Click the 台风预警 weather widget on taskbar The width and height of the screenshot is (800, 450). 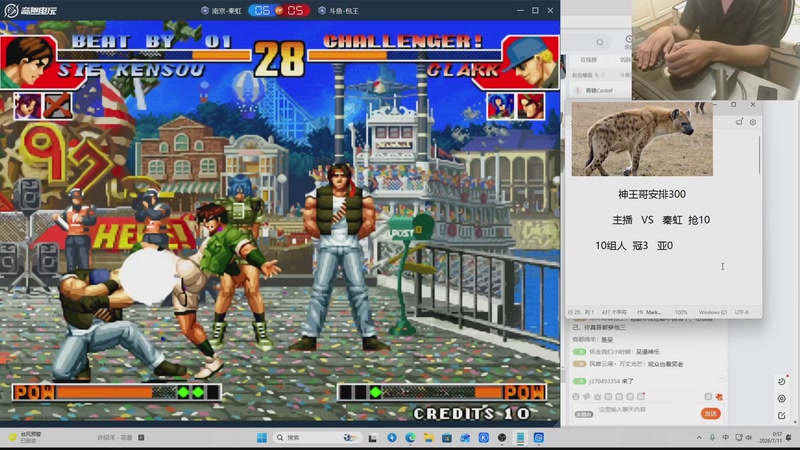pos(26,437)
